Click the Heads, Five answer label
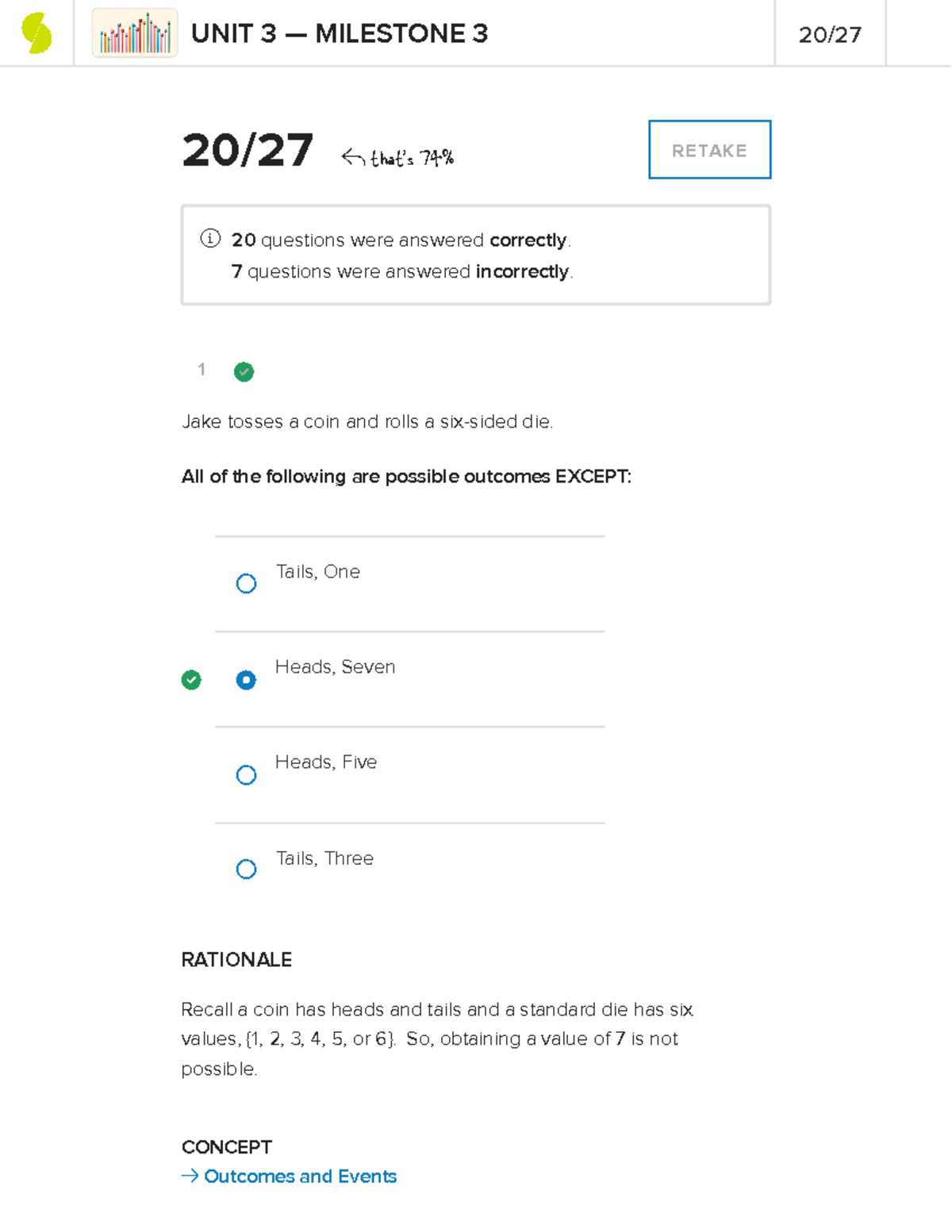 [x=326, y=762]
